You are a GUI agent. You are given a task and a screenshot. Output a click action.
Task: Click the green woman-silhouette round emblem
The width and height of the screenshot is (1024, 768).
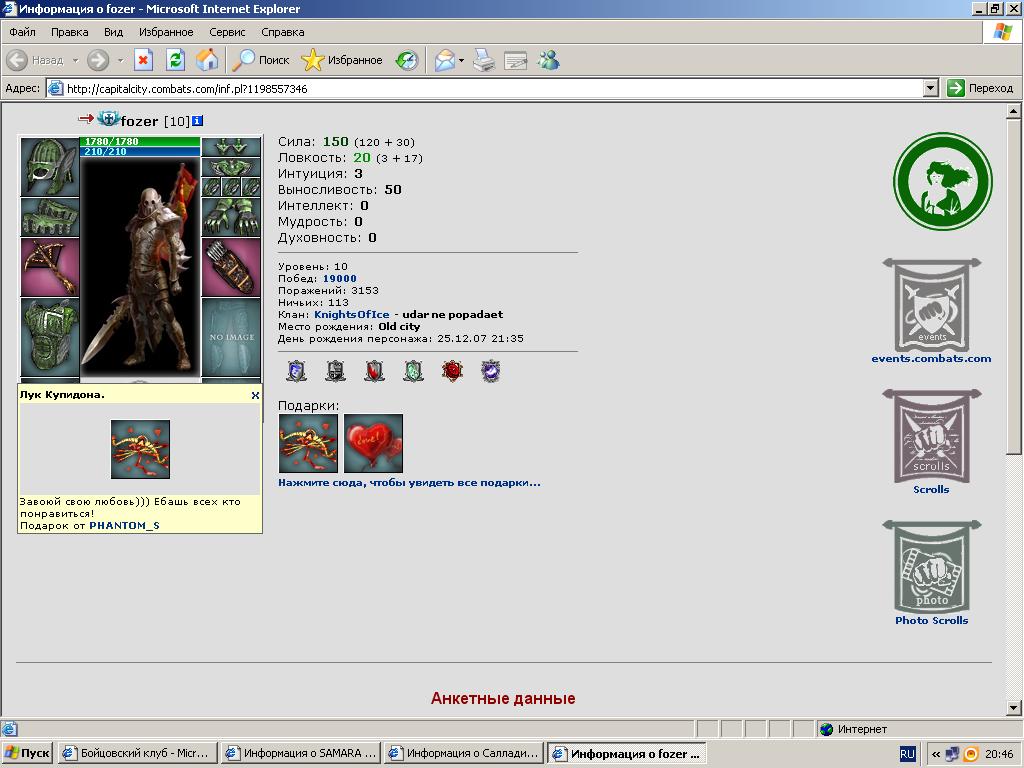942,182
